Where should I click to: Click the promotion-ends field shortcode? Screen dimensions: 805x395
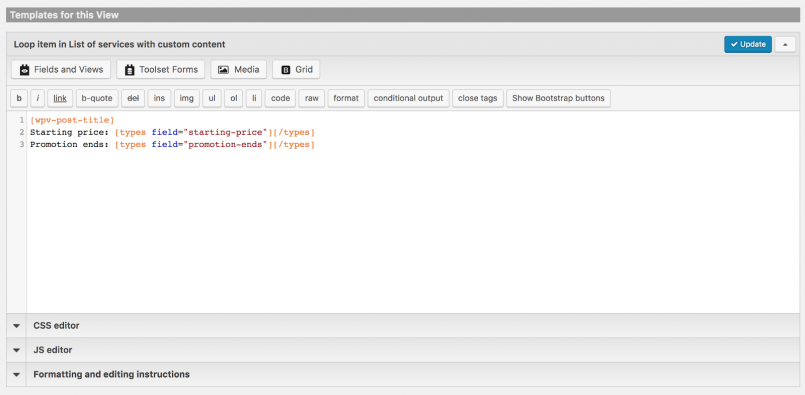click(215, 145)
